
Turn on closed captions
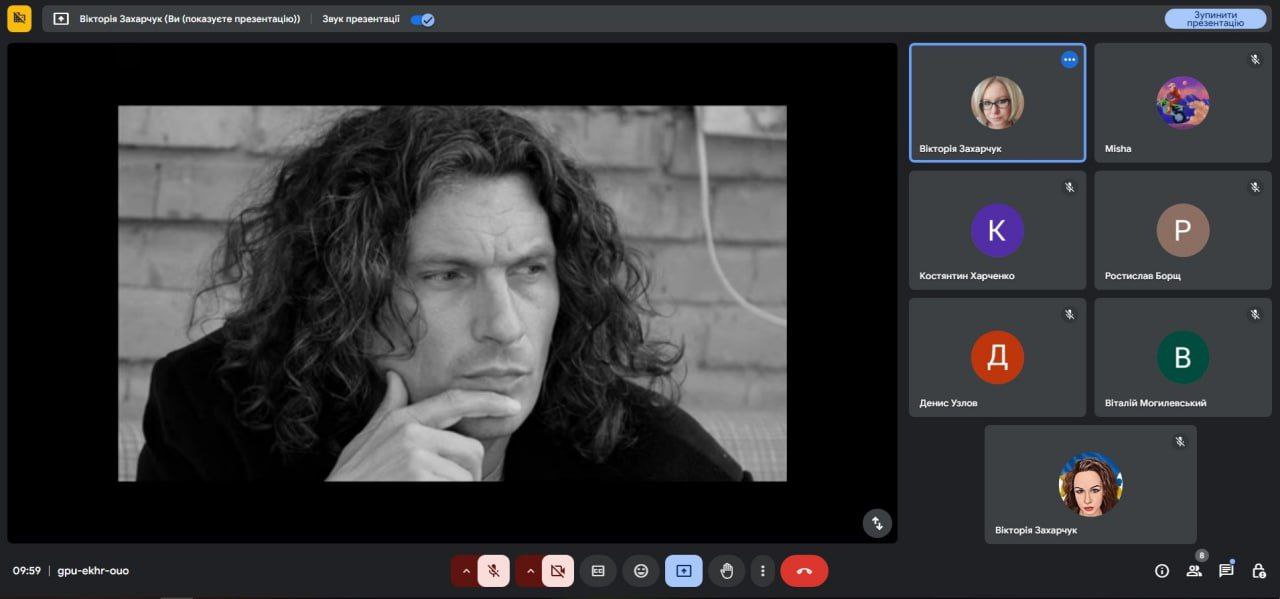598,571
